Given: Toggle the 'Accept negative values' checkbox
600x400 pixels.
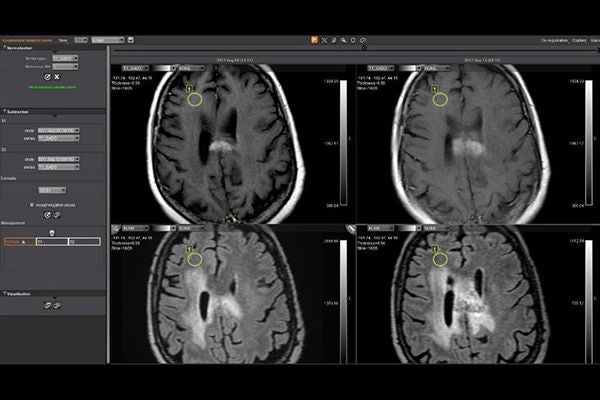Looking at the screenshot, I should click(x=32, y=205).
